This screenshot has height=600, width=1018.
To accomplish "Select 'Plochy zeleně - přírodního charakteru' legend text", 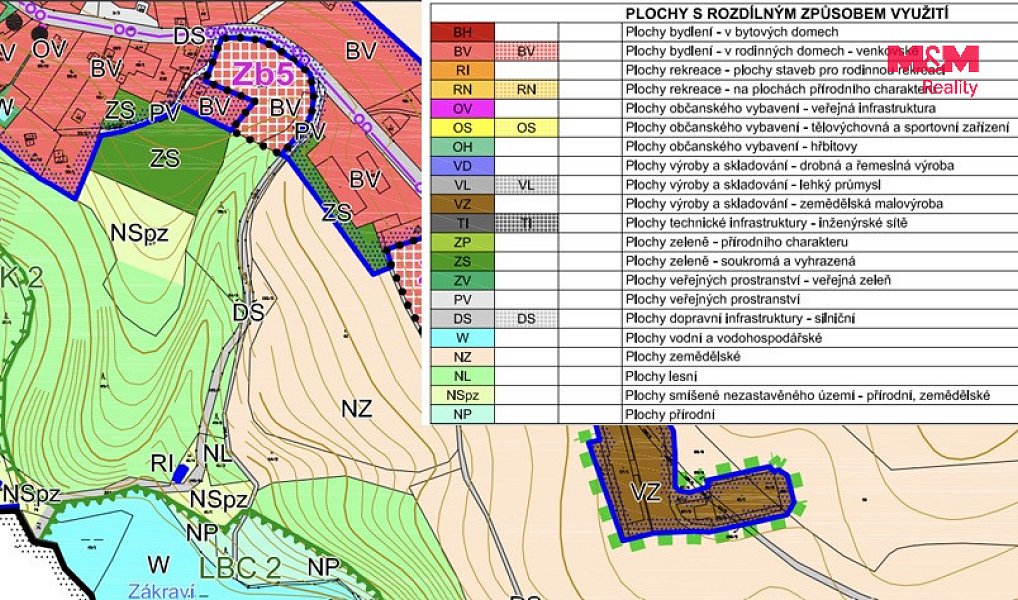I will point(736,242).
